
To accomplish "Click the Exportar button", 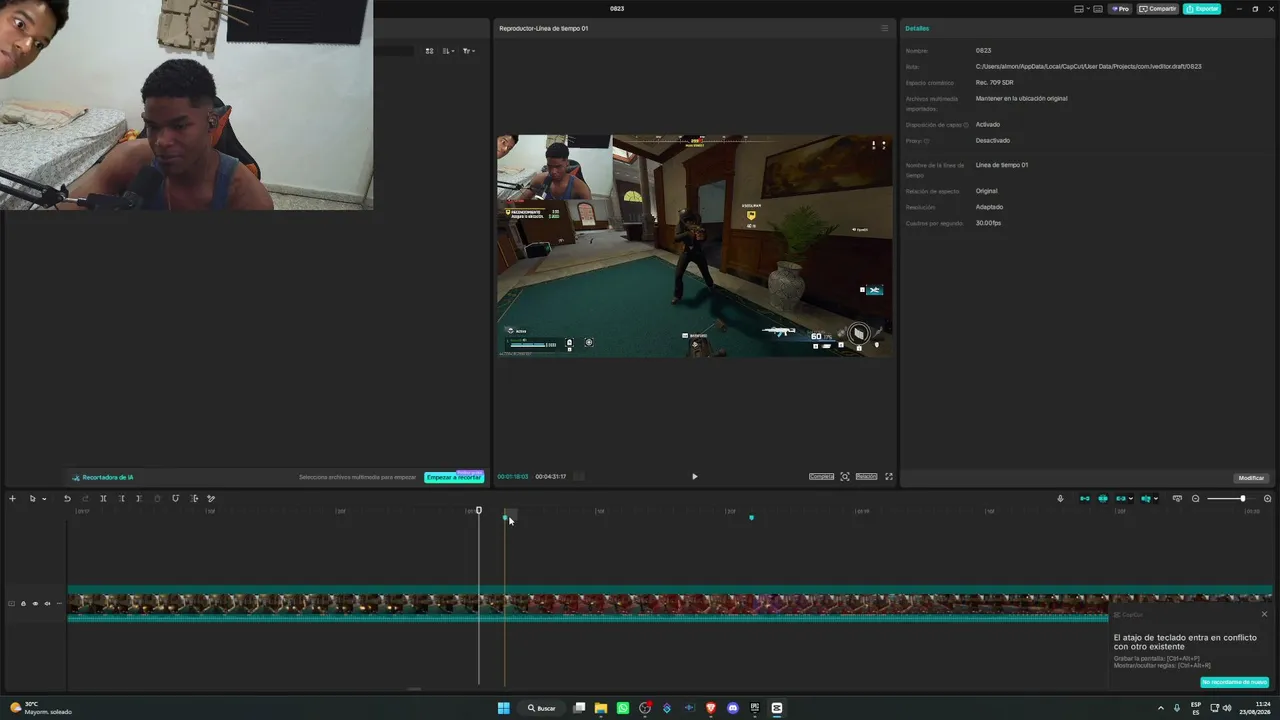I will (x=1202, y=9).
